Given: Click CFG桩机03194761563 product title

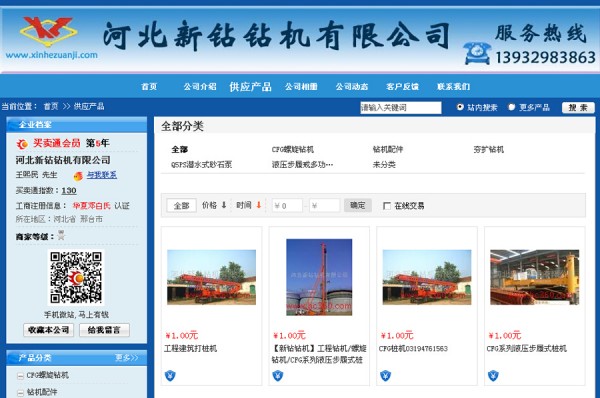Looking at the screenshot, I should tap(413, 348).
